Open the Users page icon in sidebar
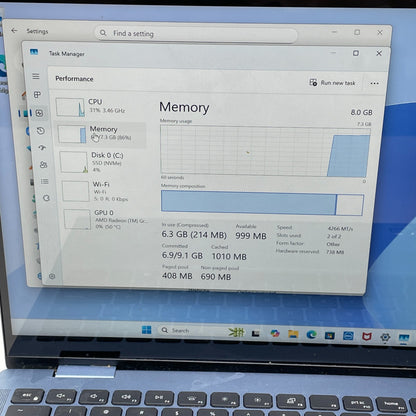Image resolution: width=416 pixels, height=416 pixels. pos(43,164)
